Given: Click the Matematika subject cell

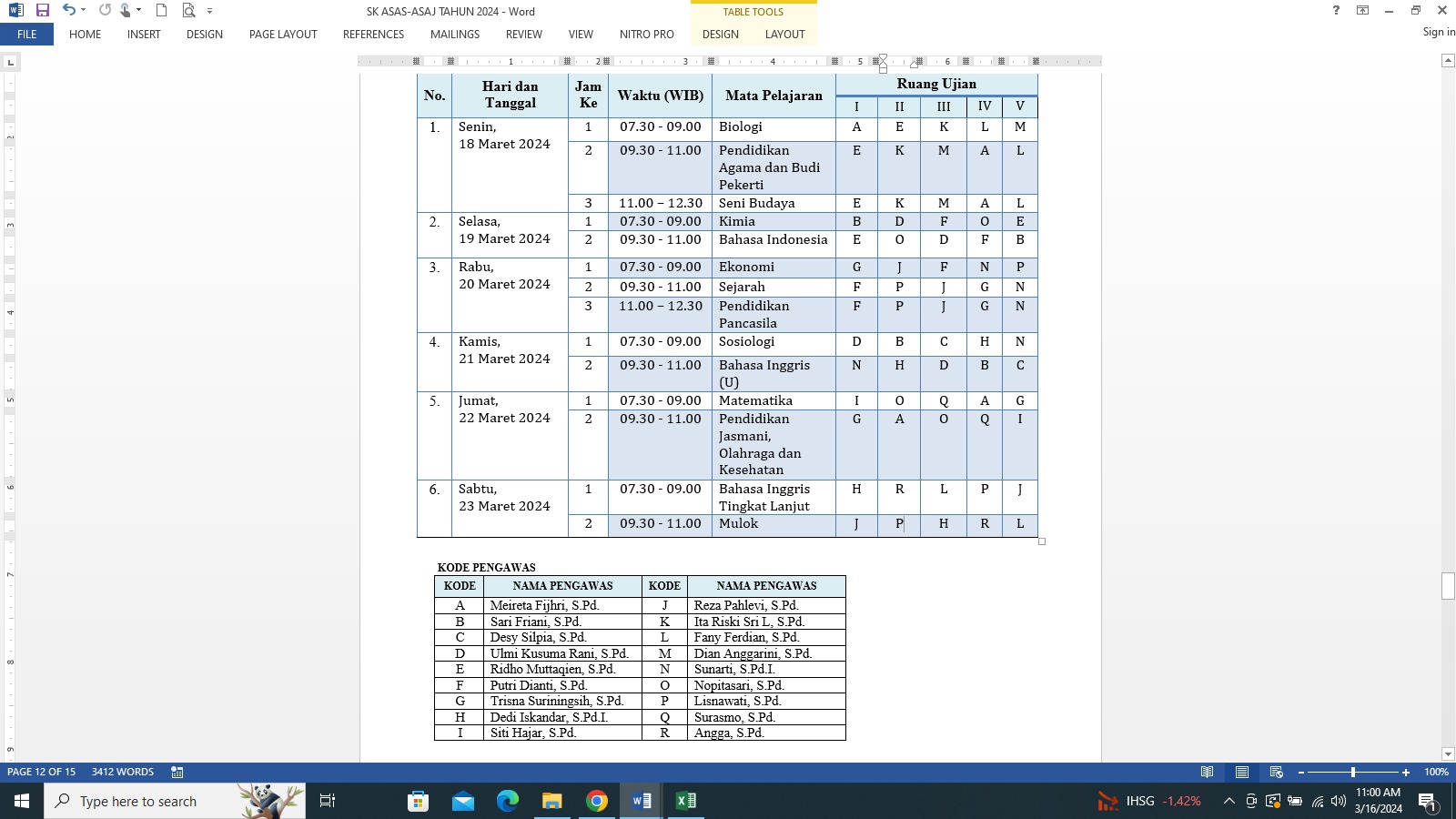Looking at the screenshot, I should [x=773, y=400].
